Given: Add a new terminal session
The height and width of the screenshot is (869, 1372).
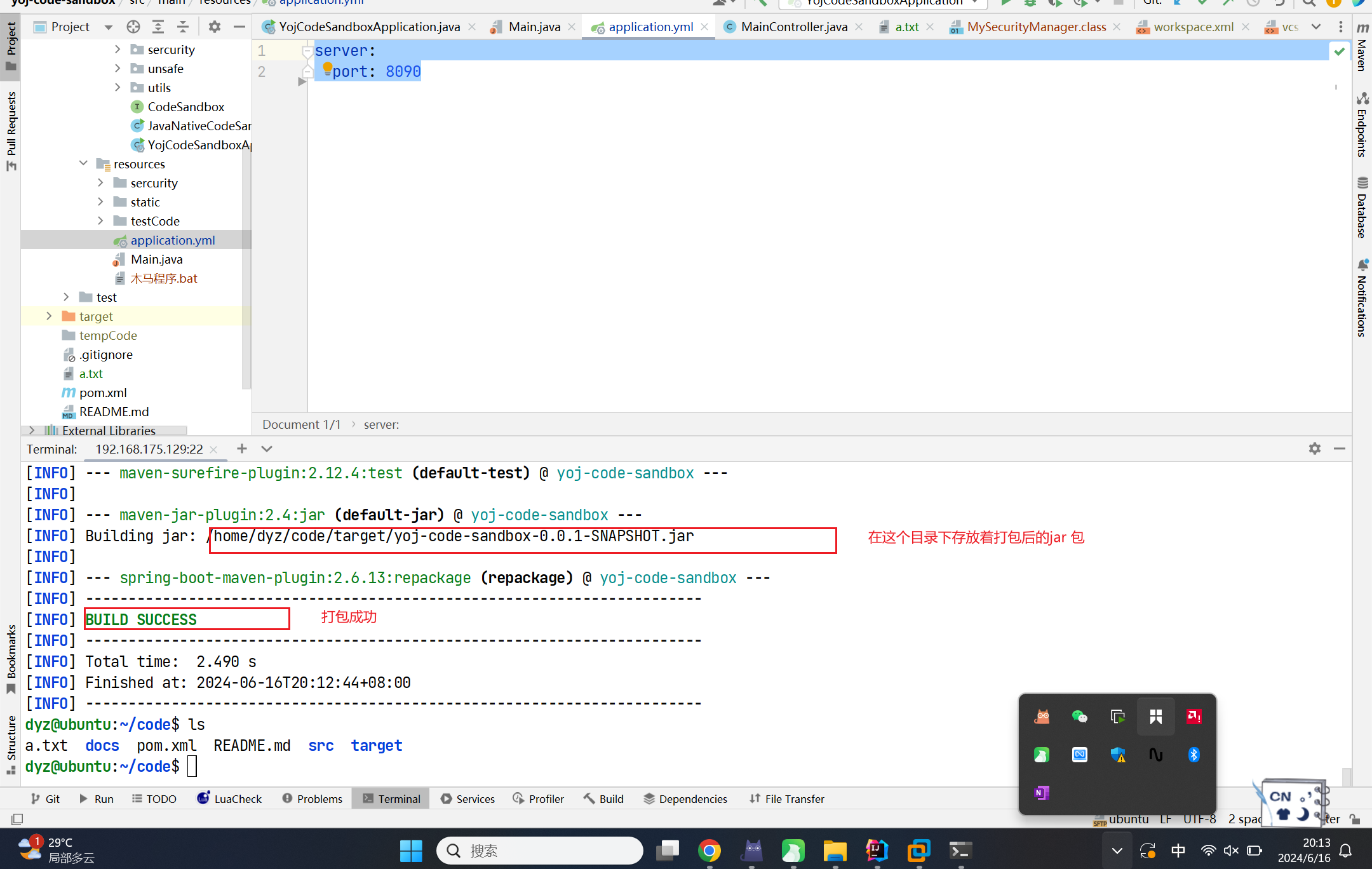Looking at the screenshot, I should click(242, 448).
